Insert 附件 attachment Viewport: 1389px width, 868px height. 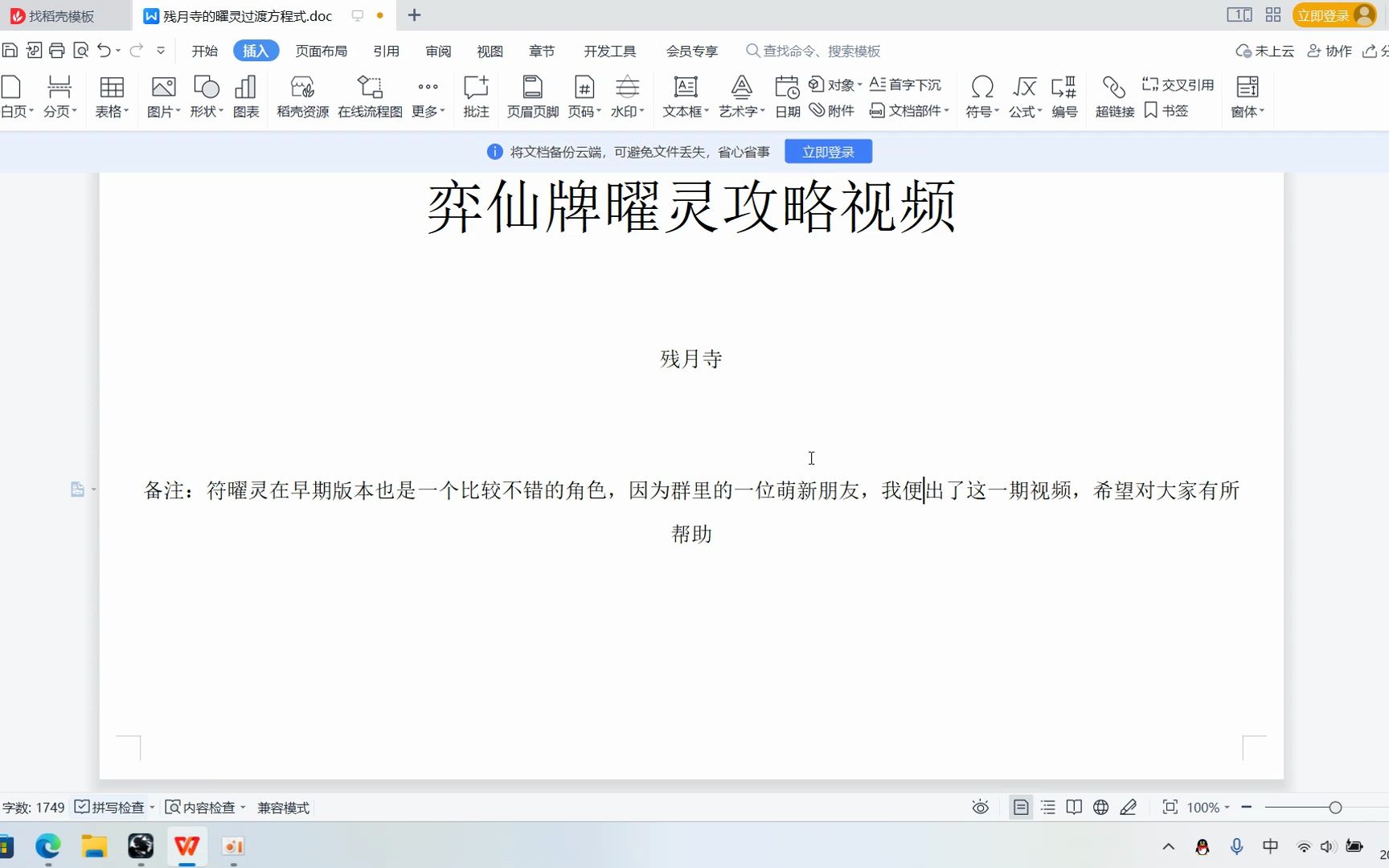[x=832, y=111]
